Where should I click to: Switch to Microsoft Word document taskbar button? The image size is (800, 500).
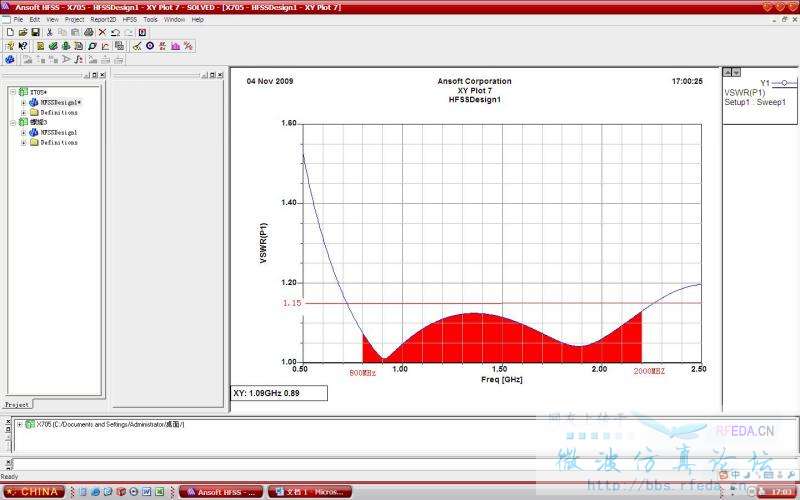click(x=310, y=492)
